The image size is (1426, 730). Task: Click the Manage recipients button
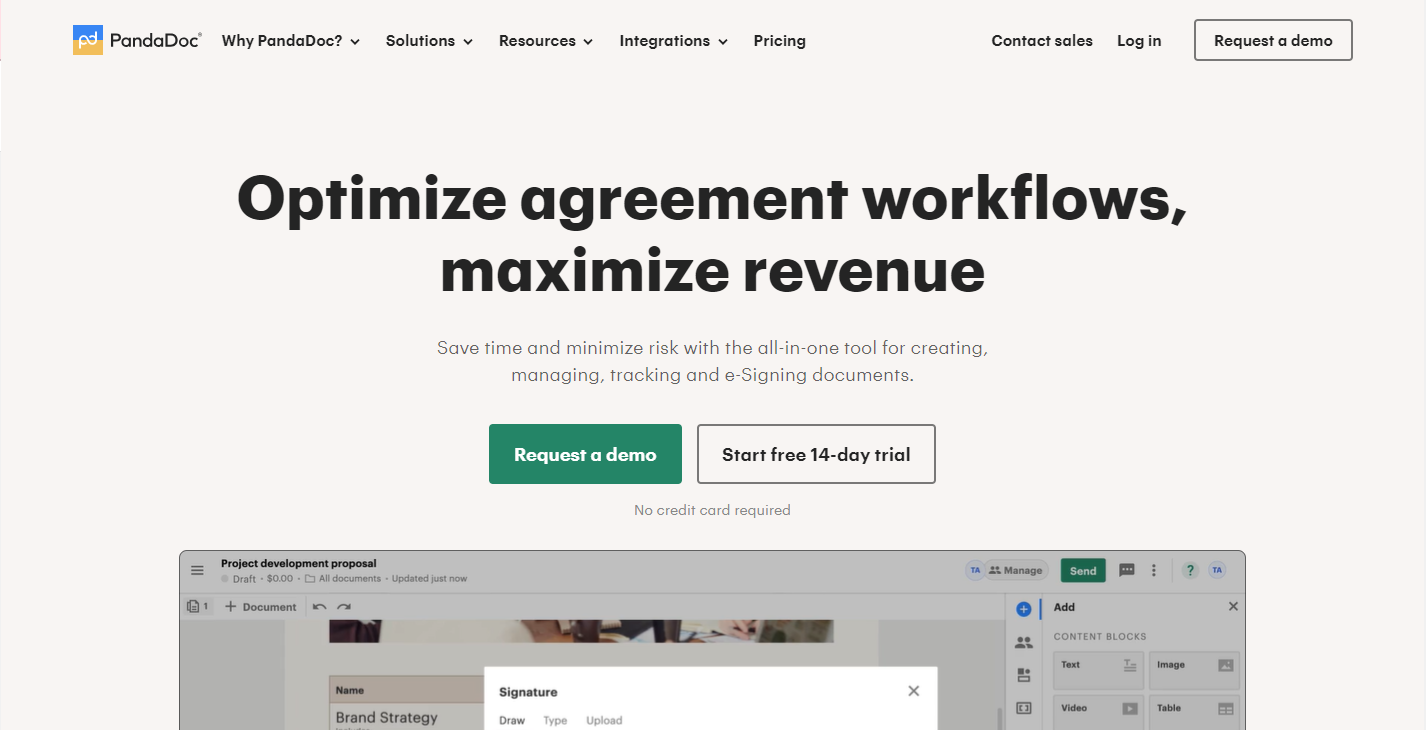click(1016, 570)
